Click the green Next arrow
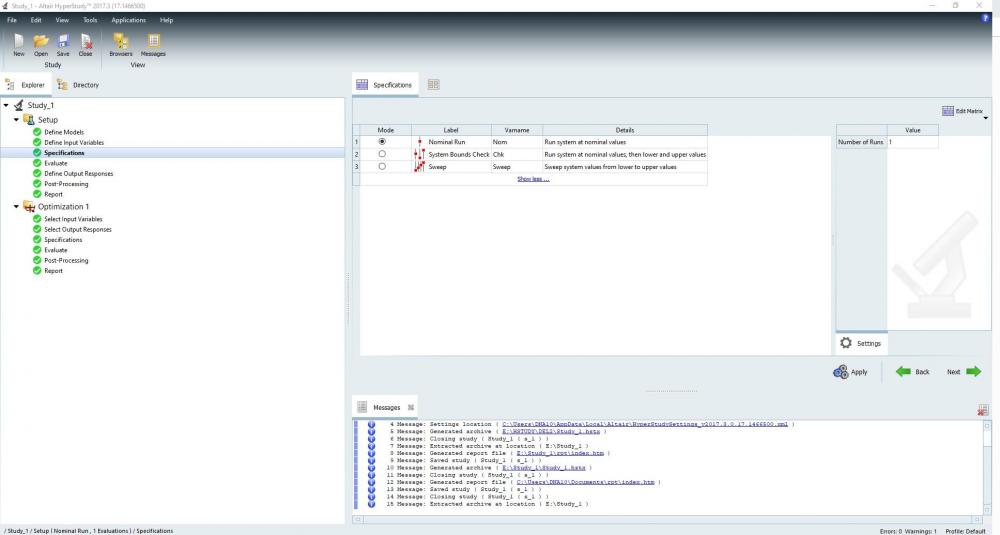The height and width of the screenshot is (535, 1000). pyautogui.click(x=974, y=371)
